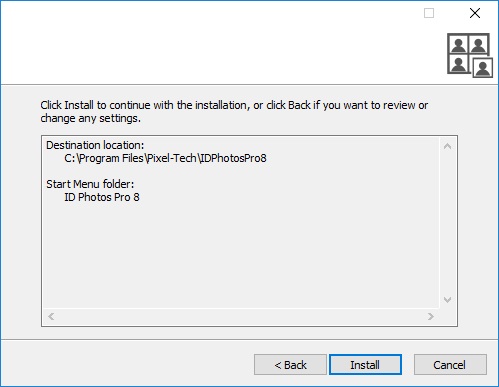
Task: Click the "Click Install to continue" instruction text
Action: 234,112
